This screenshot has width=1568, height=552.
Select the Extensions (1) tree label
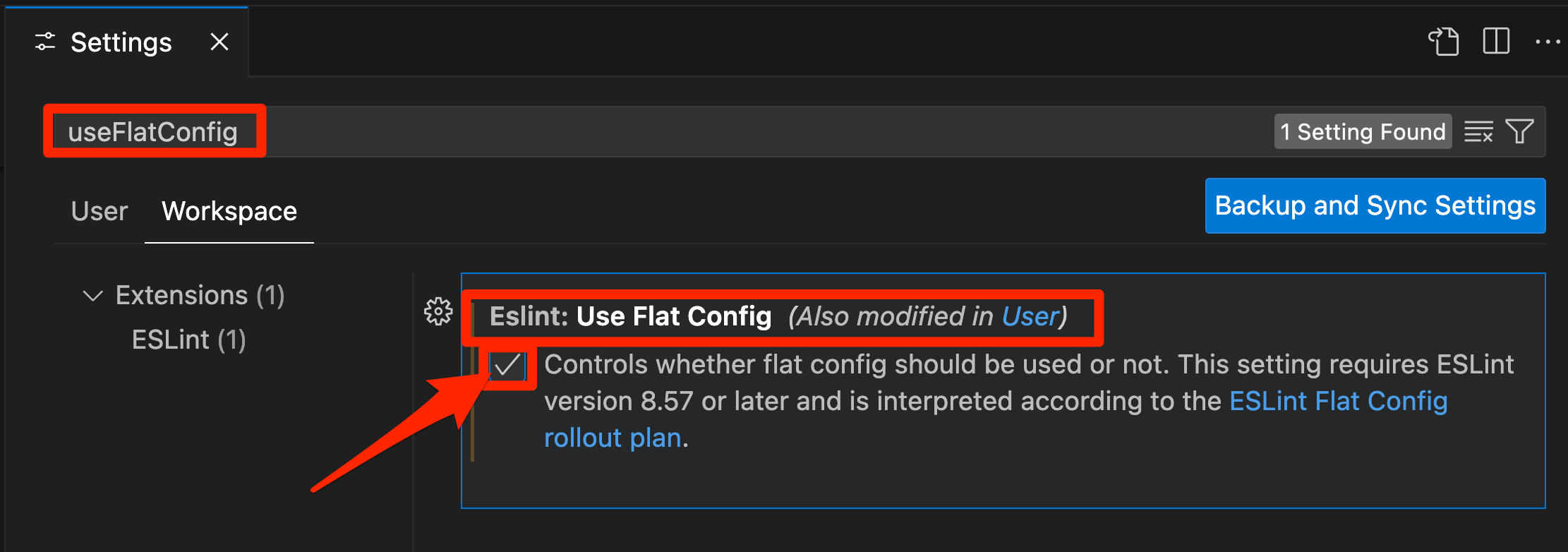pos(200,295)
